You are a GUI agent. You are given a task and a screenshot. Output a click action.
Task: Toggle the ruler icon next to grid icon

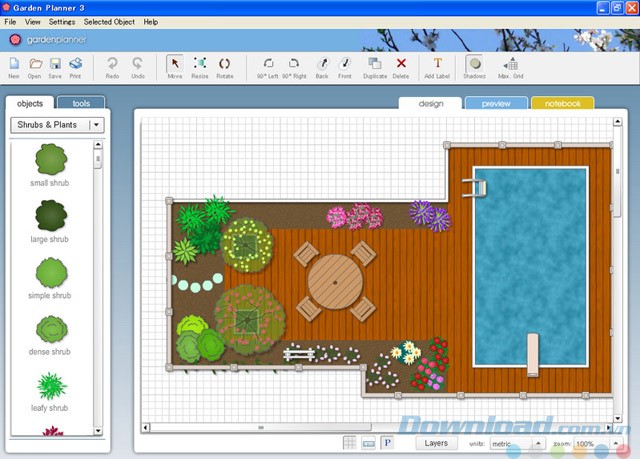point(369,443)
